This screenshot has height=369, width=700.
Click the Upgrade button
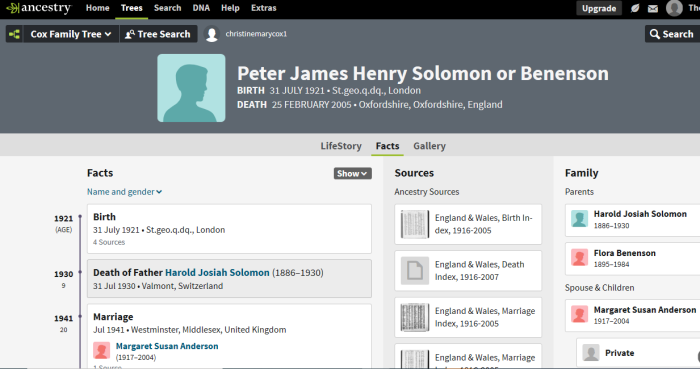click(599, 8)
